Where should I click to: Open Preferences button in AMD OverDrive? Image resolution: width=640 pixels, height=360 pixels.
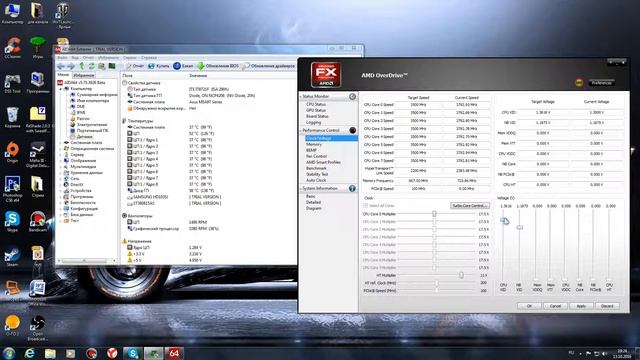click(x=602, y=83)
